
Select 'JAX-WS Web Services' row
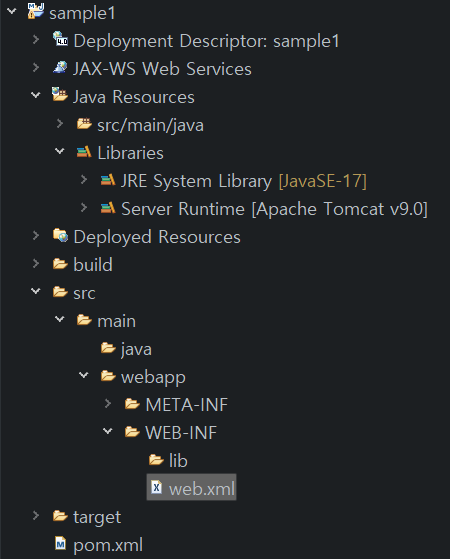(x=162, y=69)
